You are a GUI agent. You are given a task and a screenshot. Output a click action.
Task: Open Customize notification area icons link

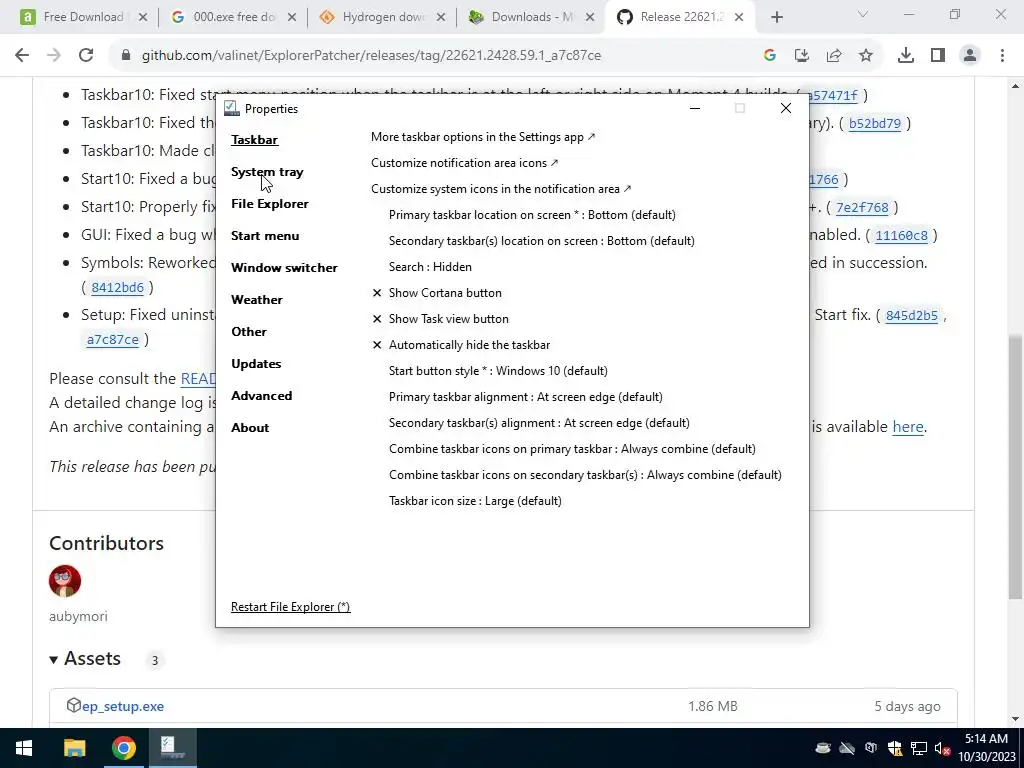(464, 163)
